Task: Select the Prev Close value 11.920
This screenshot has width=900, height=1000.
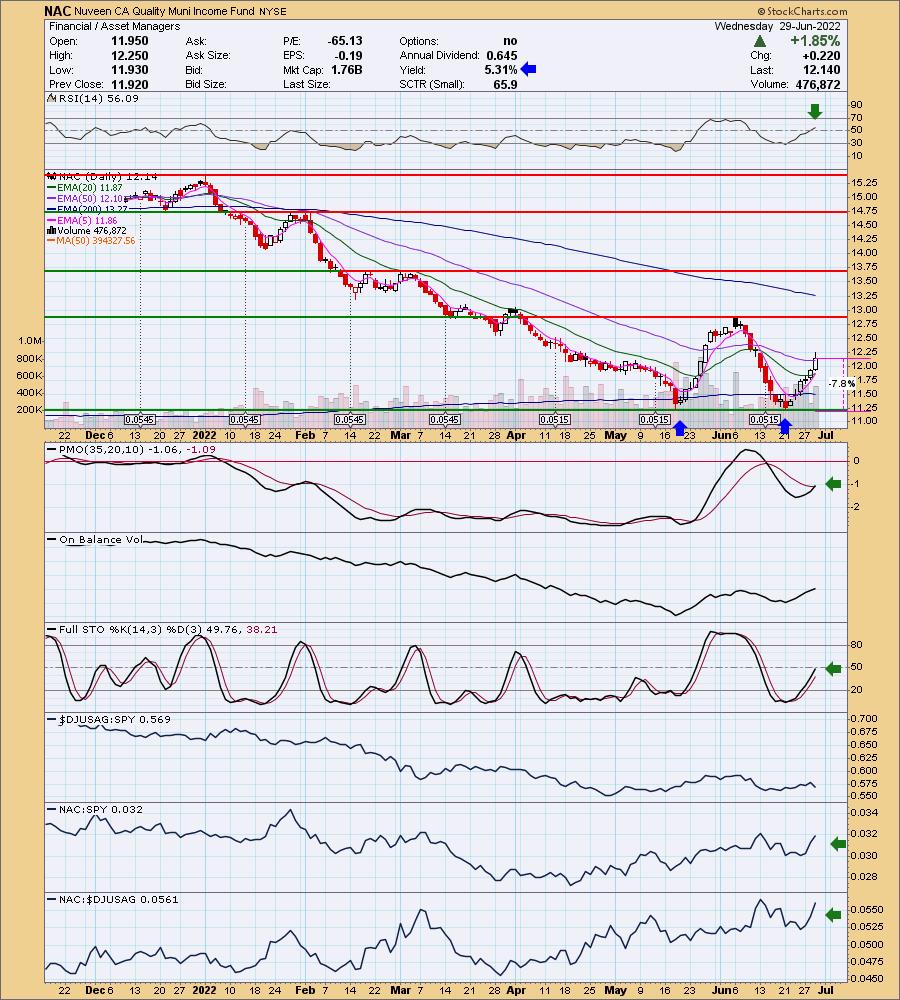Action: point(129,85)
